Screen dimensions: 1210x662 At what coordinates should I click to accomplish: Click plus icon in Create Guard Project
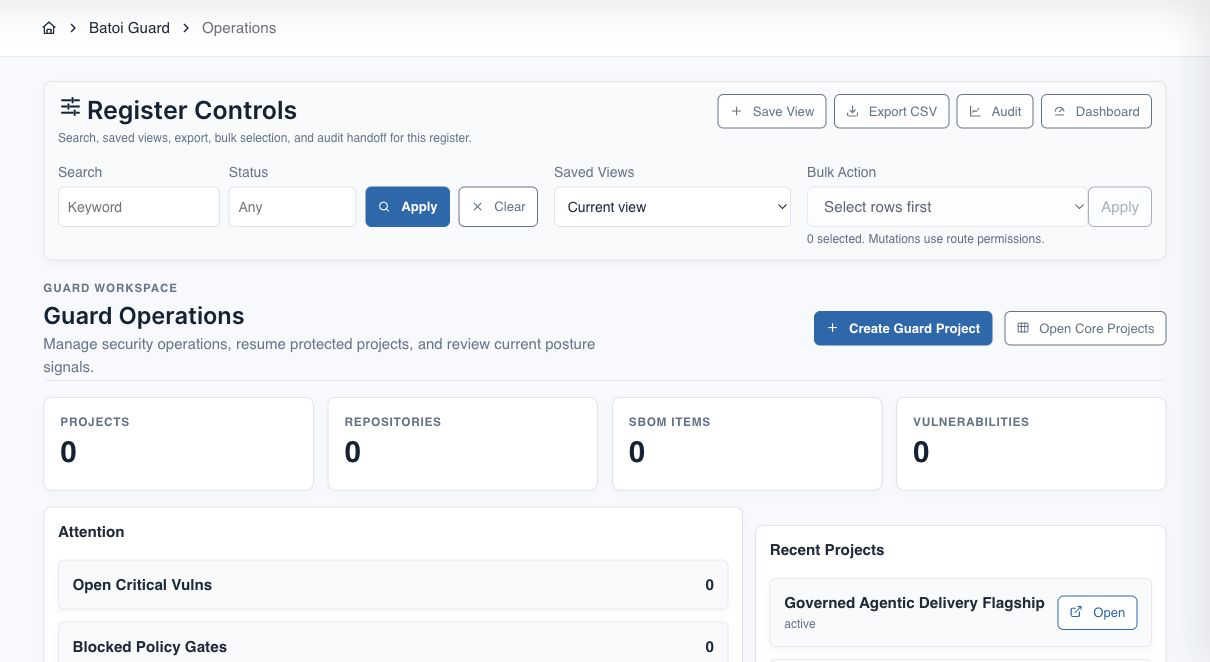click(x=832, y=328)
